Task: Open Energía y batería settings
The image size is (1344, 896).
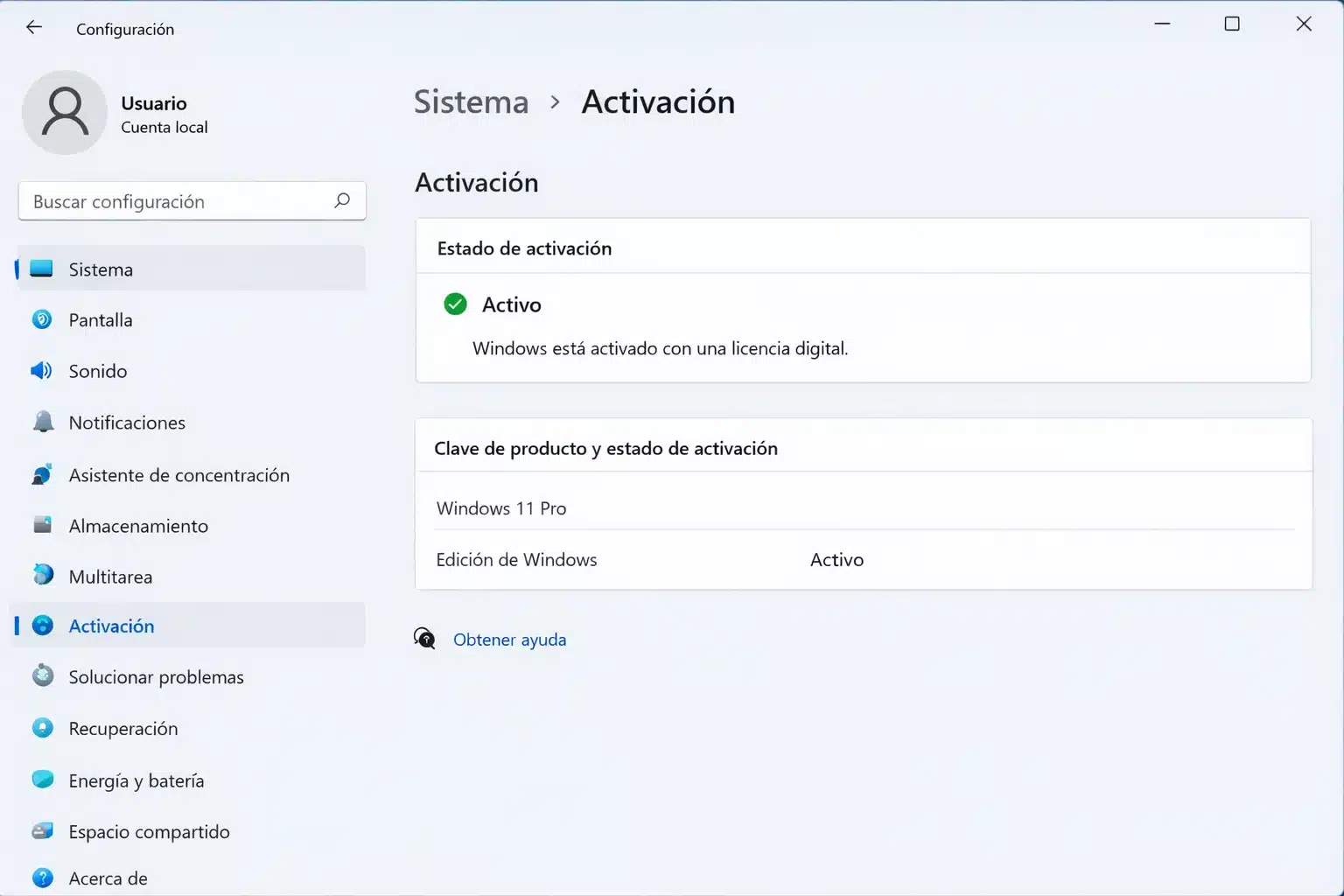Action: coord(191,780)
